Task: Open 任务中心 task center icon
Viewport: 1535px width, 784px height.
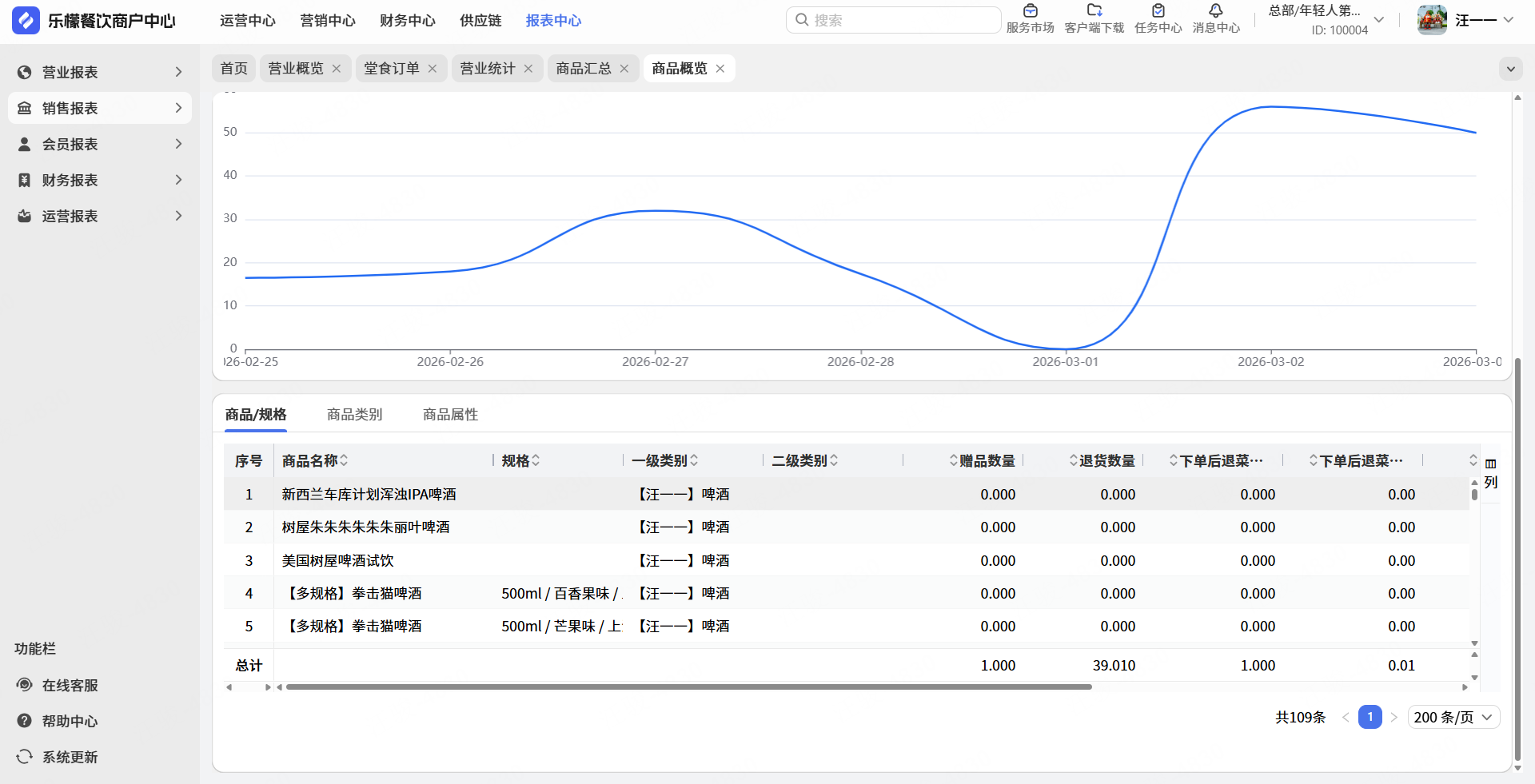Action: click(x=1158, y=11)
